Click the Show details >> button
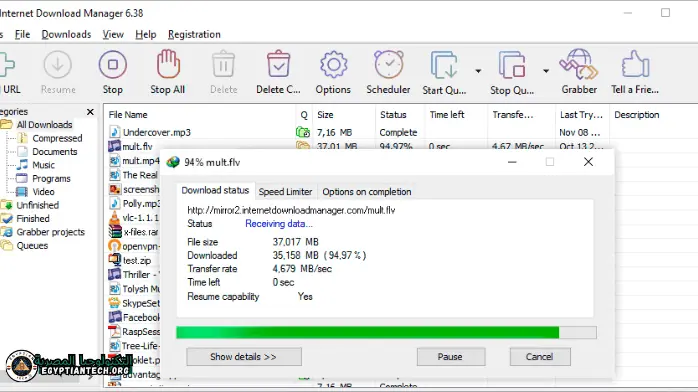This screenshot has width=698, height=392. (243, 357)
